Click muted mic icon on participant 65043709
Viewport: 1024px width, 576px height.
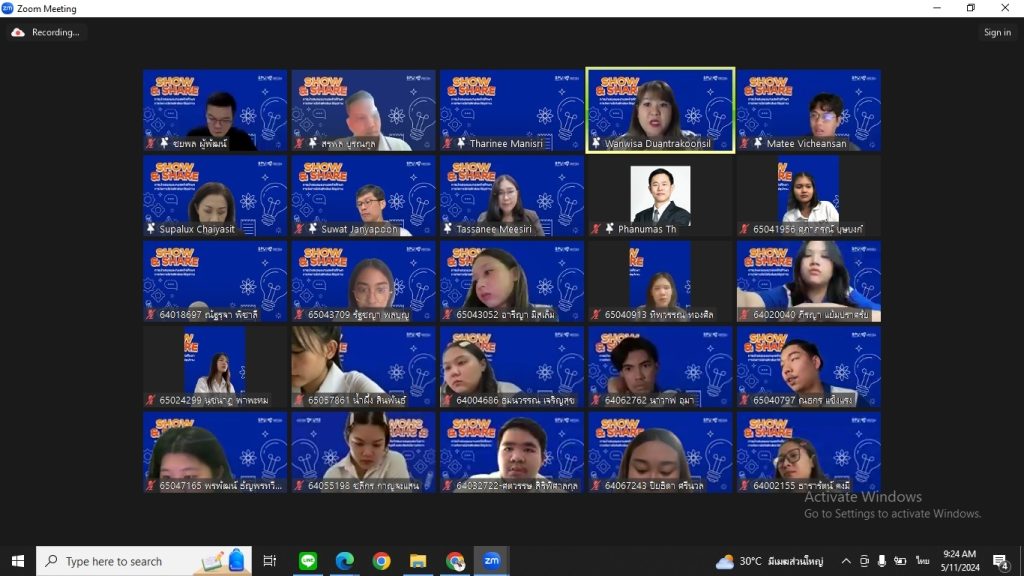pyautogui.click(x=299, y=314)
